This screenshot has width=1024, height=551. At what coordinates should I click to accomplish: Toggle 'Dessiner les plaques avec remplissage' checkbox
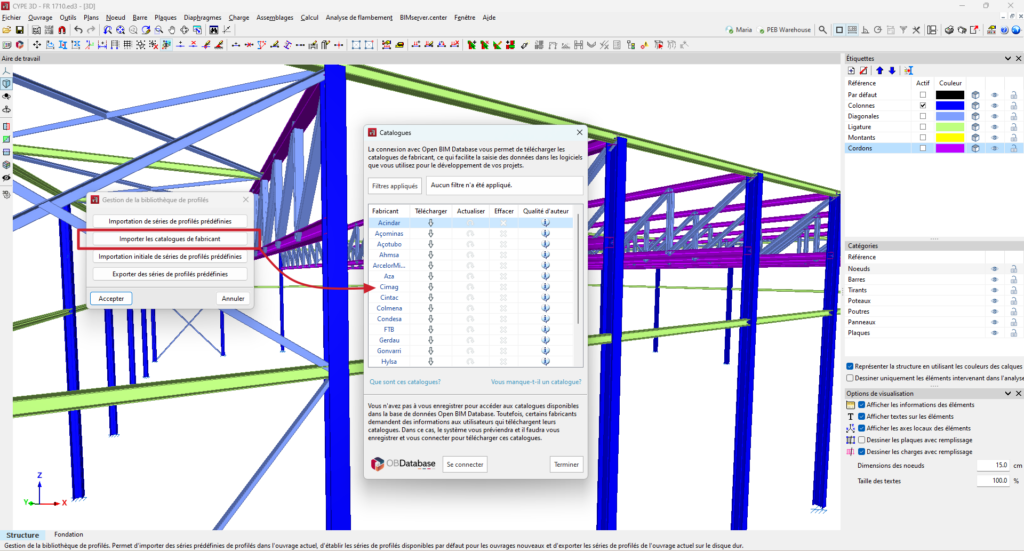(x=862, y=439)
